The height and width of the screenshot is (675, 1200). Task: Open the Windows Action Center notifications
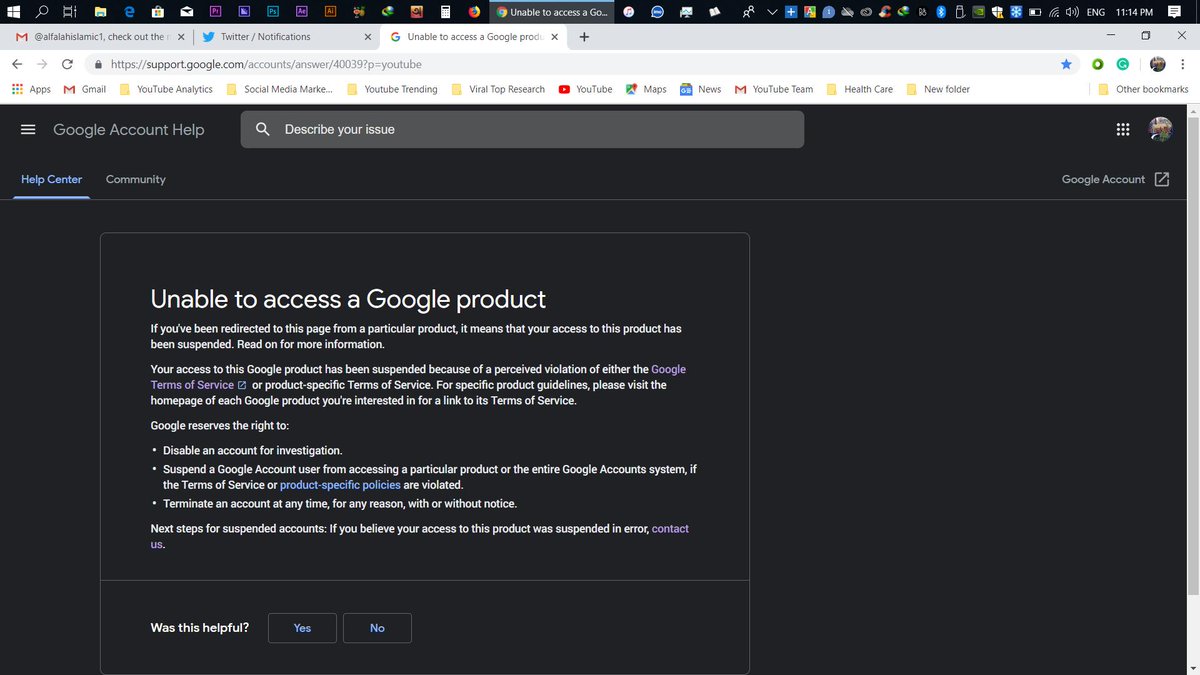[x=1174, y=12]
